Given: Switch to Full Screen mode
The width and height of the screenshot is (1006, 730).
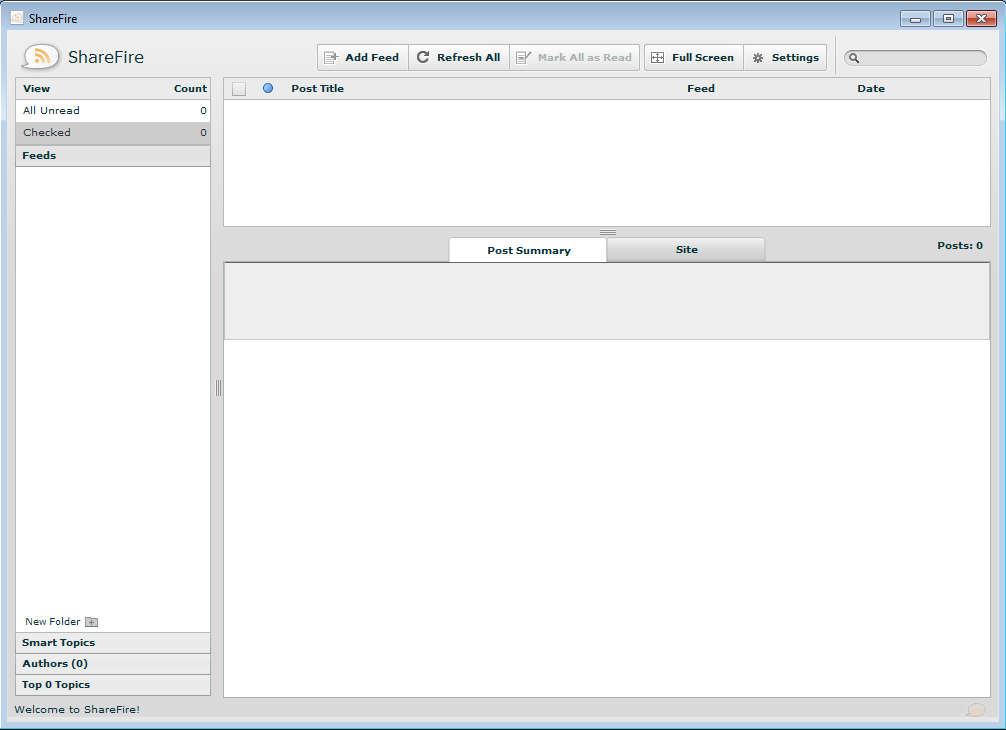Looking at the screenshot, I should (x=694, y=57).
